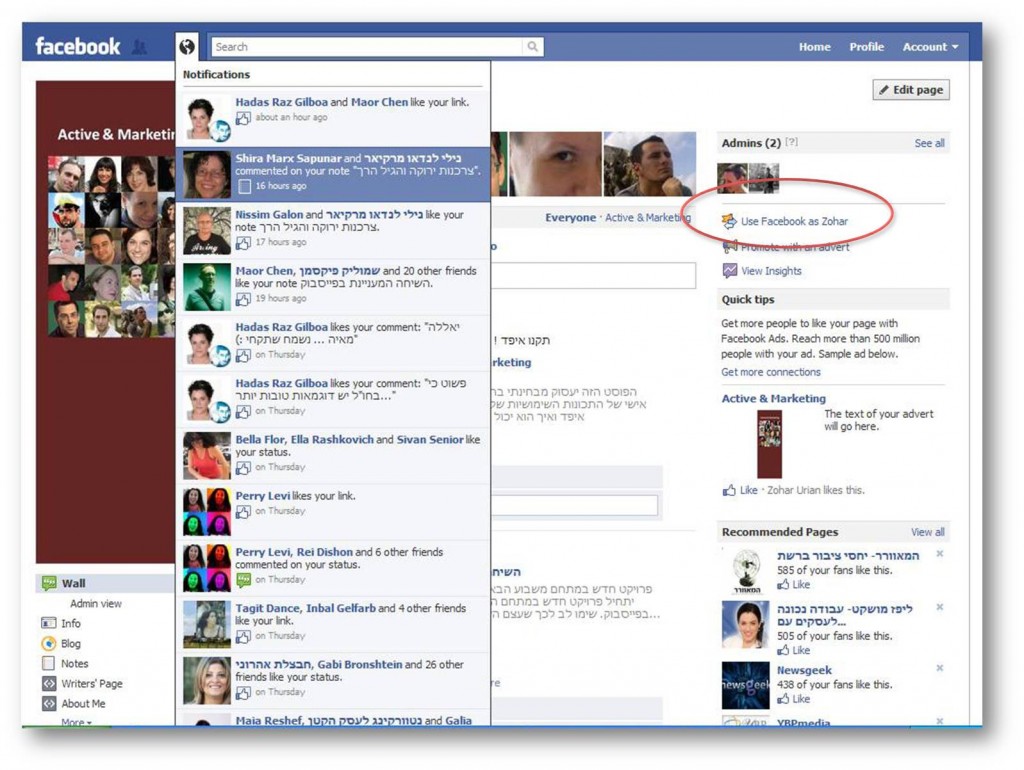Viewport: 1024px width, 770px height.
Task: Dismiss the Newsgeek recommended page
Action: click(x=939, y=668)
